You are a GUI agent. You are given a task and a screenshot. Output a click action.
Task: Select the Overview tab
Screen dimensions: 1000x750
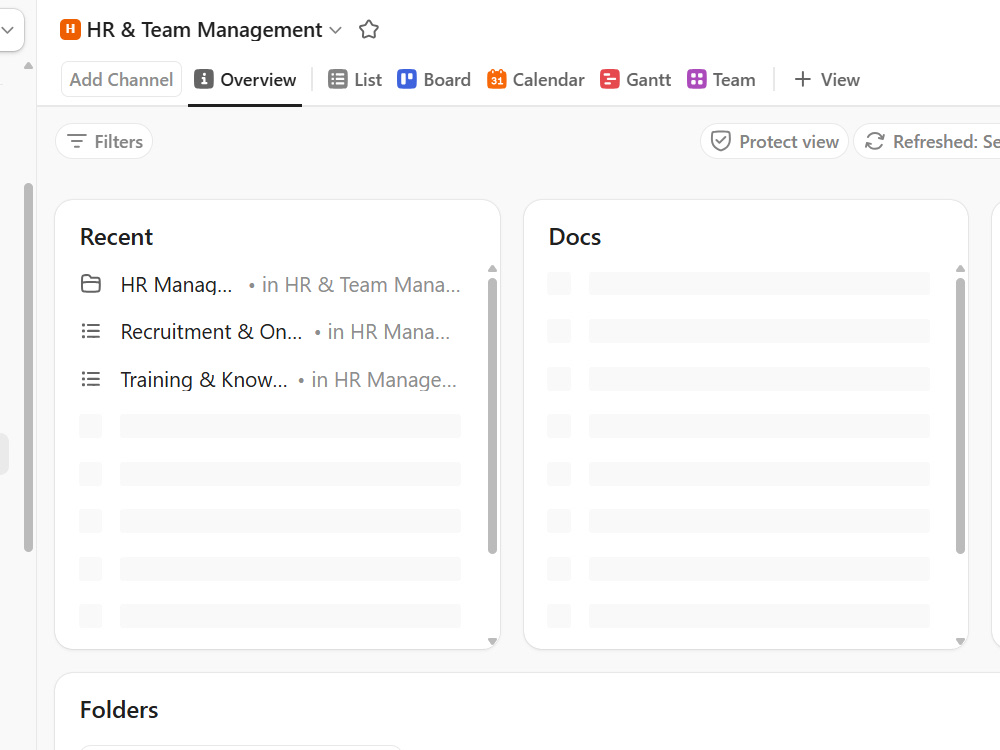[246, 80]
